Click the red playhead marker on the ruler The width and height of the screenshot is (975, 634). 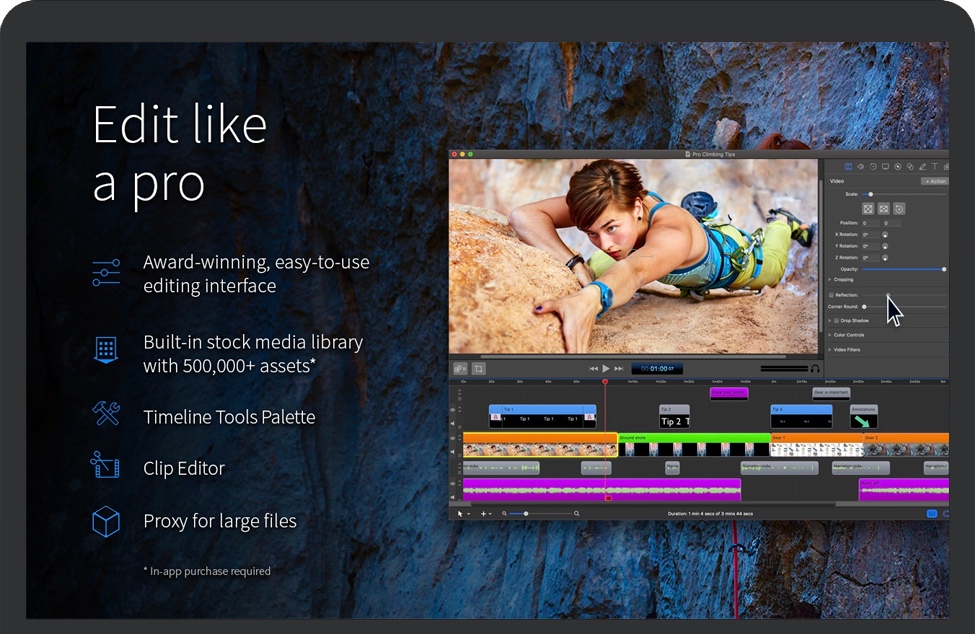[x=605, y=381]
